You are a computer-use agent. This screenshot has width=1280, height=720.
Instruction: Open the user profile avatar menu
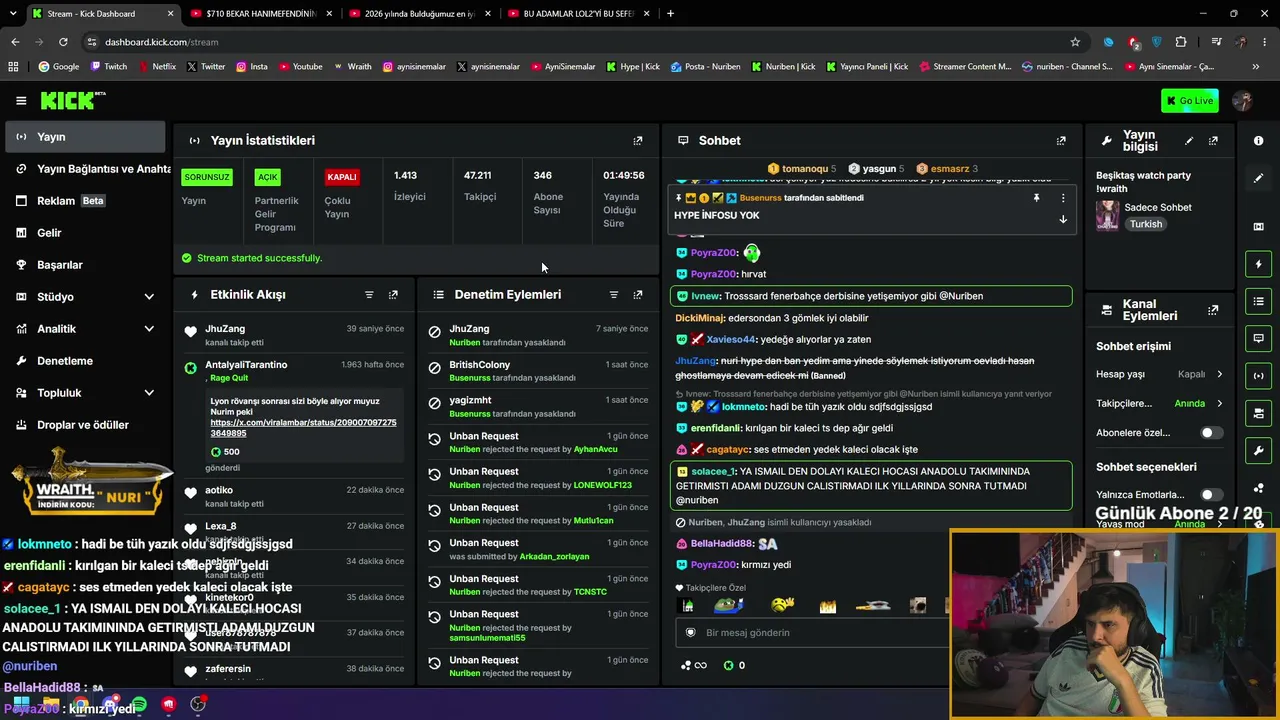coord(1243,100)
